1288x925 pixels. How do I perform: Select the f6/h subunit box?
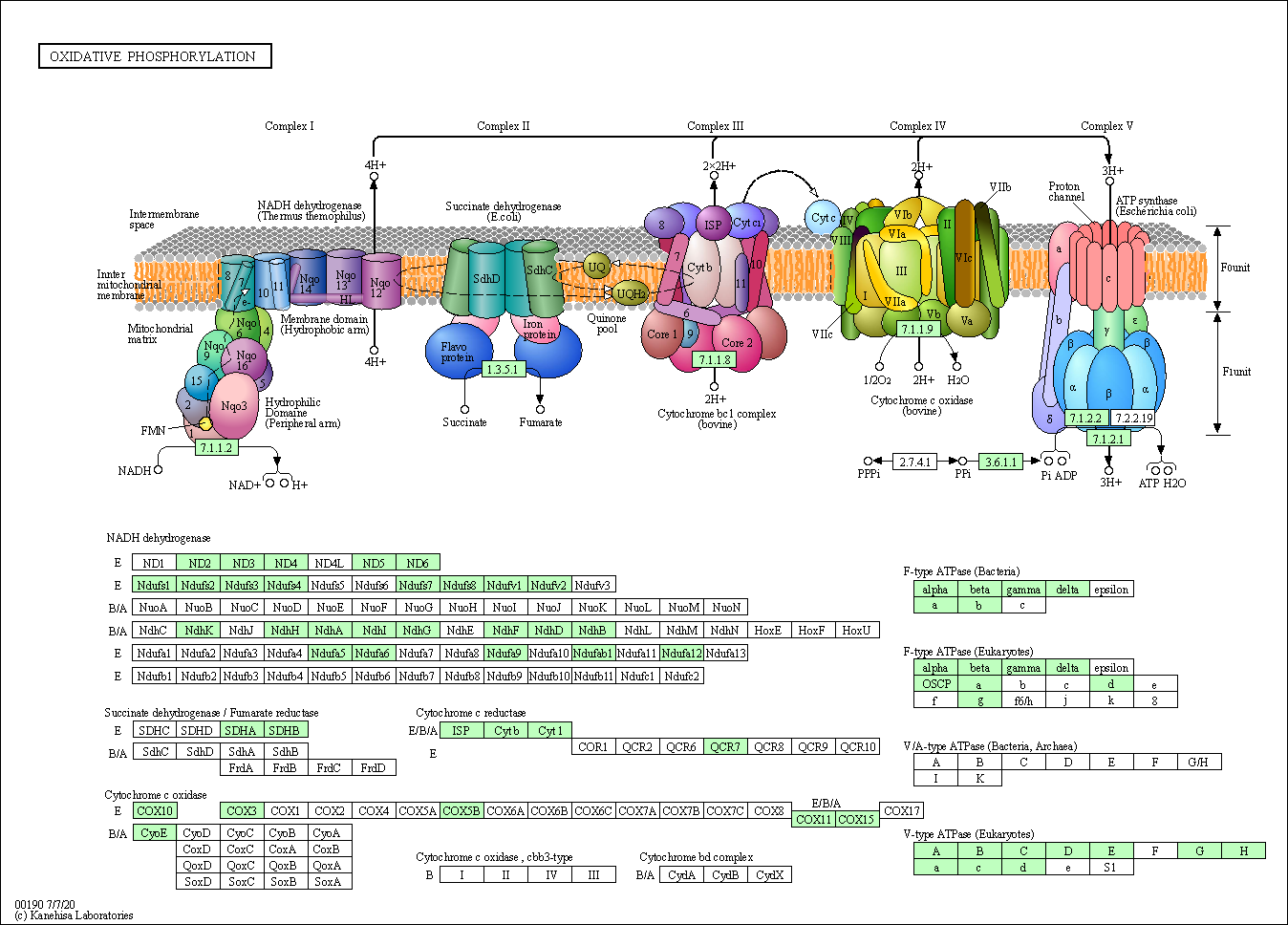1023,699
